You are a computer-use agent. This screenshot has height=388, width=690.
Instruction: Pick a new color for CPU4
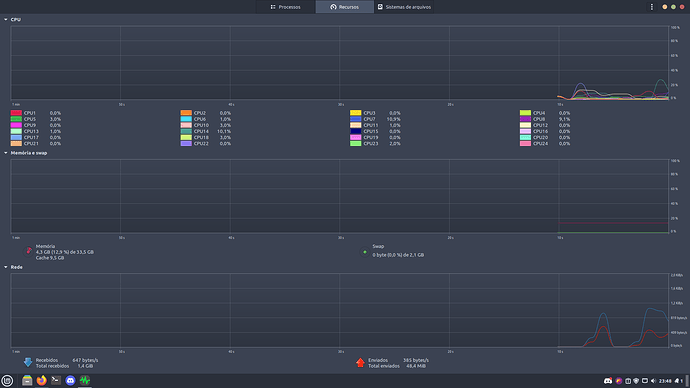[525, 113]
